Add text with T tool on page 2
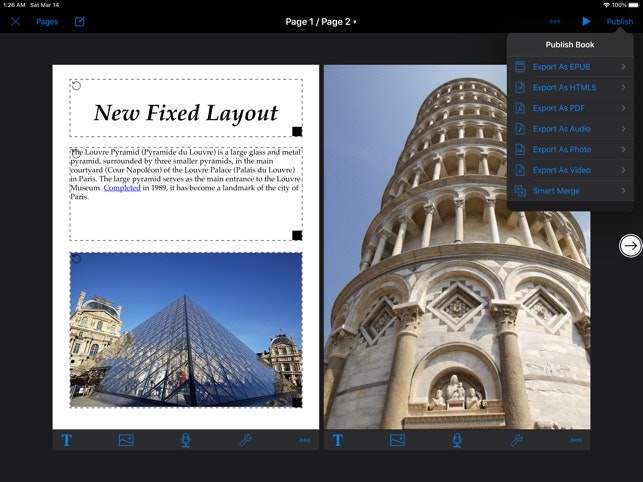 click(337, 440)
